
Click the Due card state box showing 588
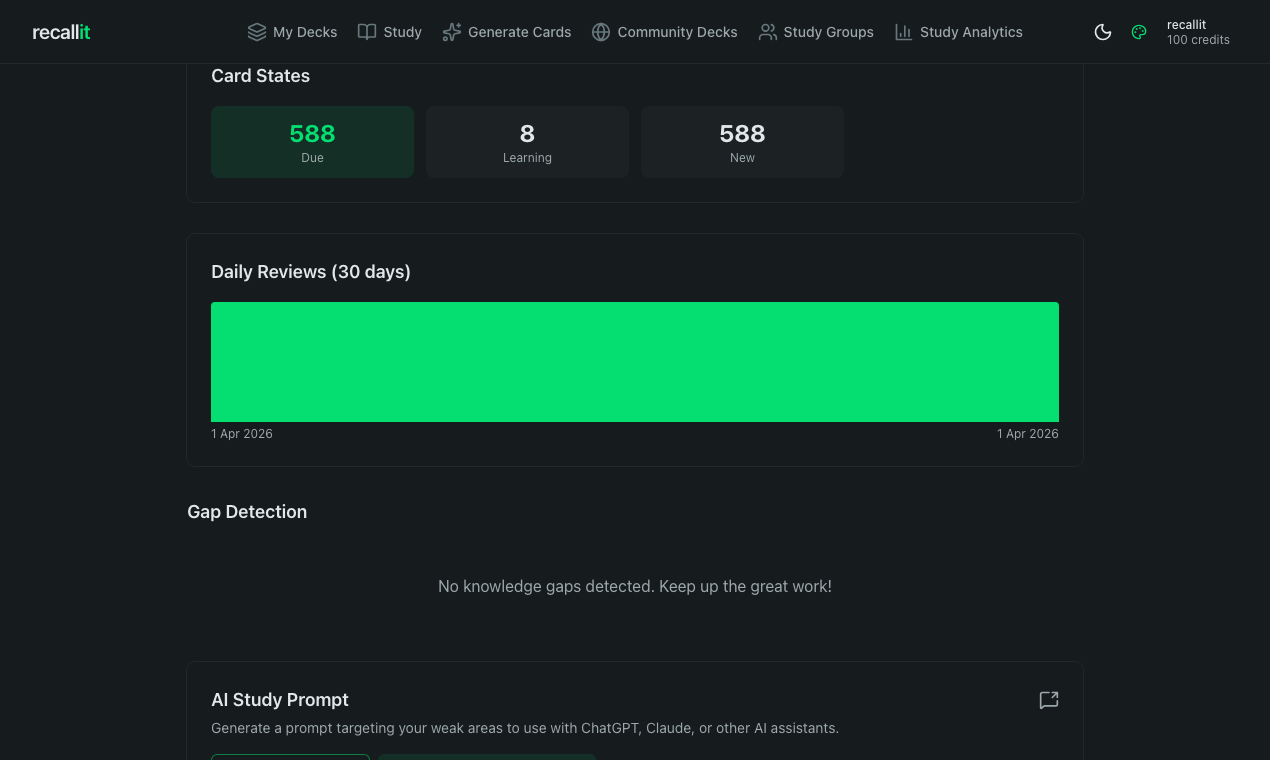pos(312,141)
